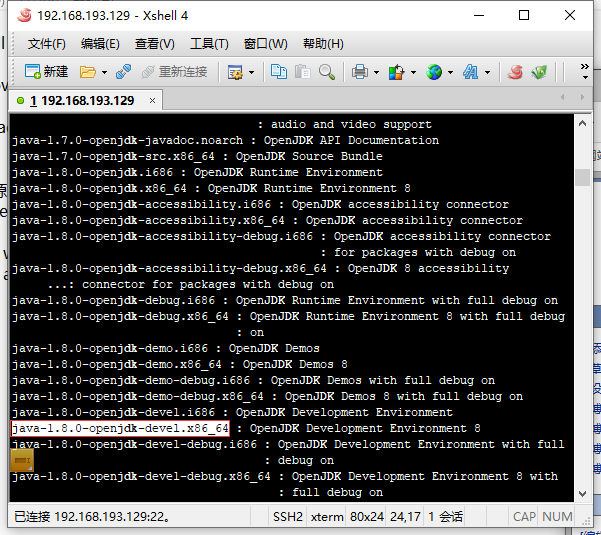Click java-1.8.0-openjdk-demo.i686 line

point(166,348)
